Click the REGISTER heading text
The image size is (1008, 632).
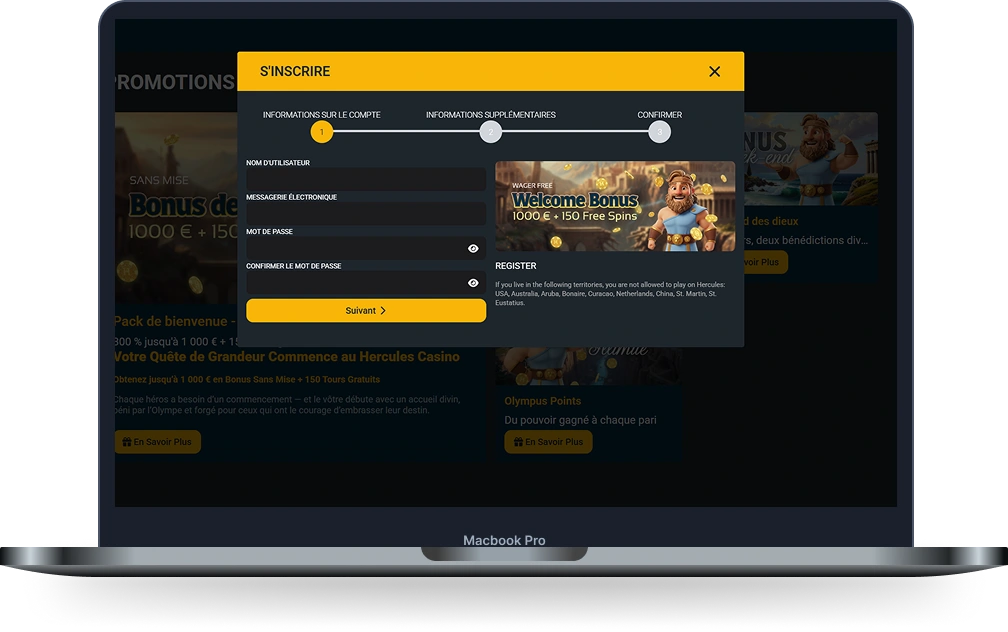click(516, 266)
